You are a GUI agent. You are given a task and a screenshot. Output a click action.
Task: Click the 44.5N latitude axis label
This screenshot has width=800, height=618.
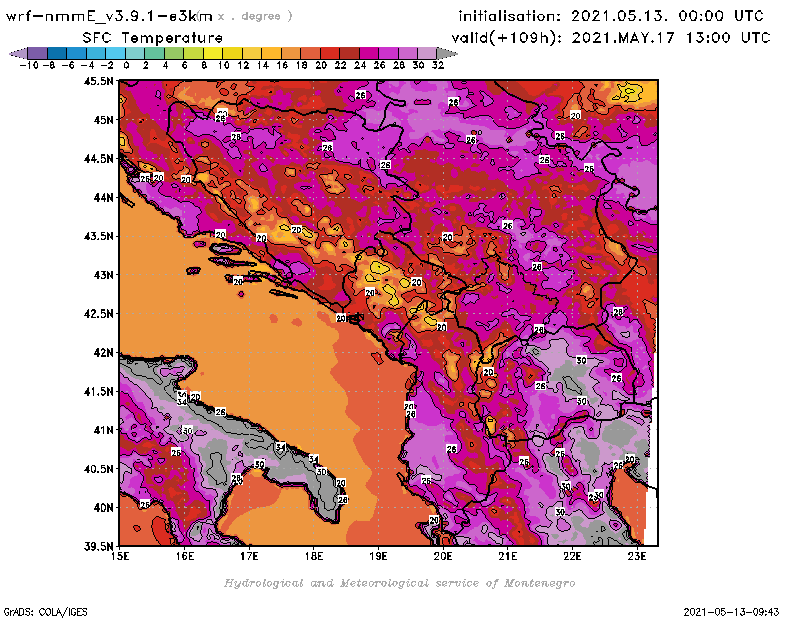click(98, 159)
